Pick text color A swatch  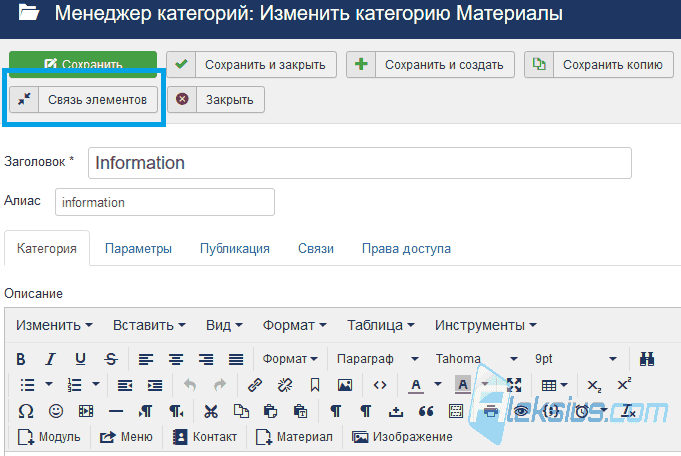tap(416, 385)
